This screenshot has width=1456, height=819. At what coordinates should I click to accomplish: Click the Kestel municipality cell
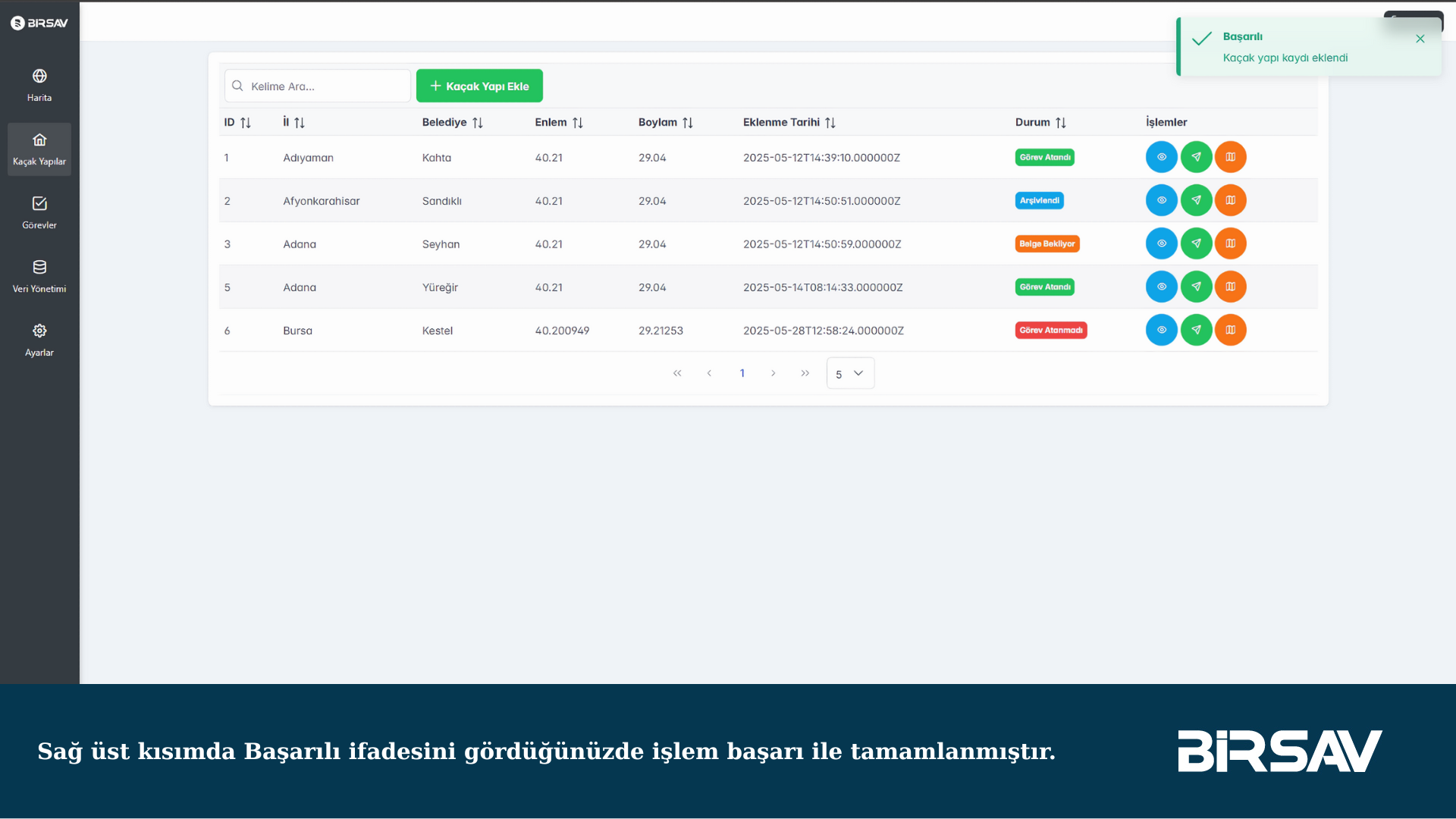click(x=438, y=331)
